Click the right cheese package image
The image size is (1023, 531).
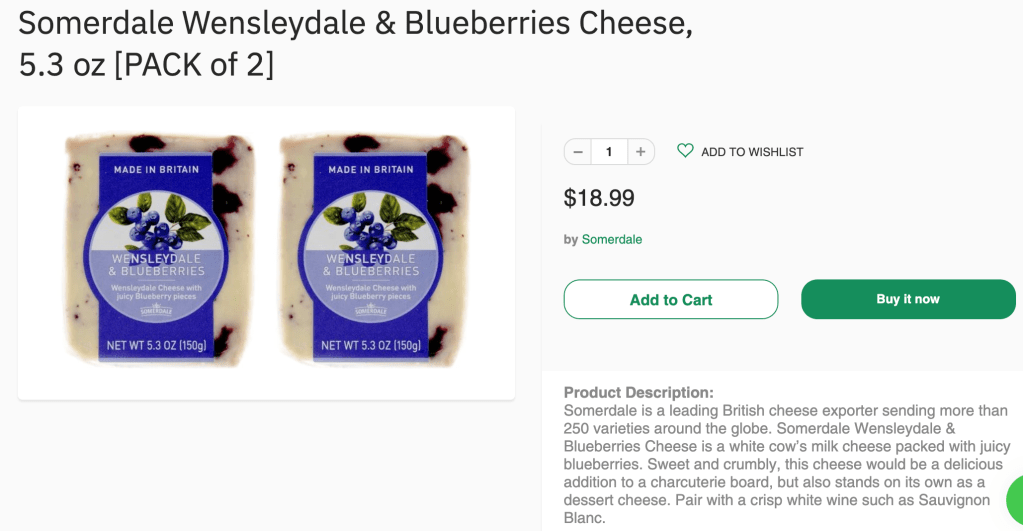point(372,250)
